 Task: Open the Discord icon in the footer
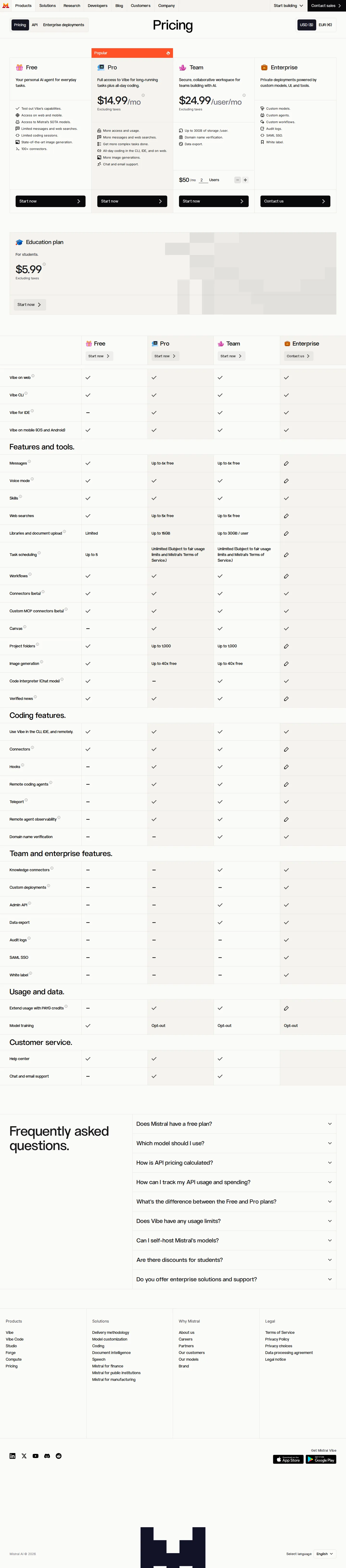[x=47, y=1456]
